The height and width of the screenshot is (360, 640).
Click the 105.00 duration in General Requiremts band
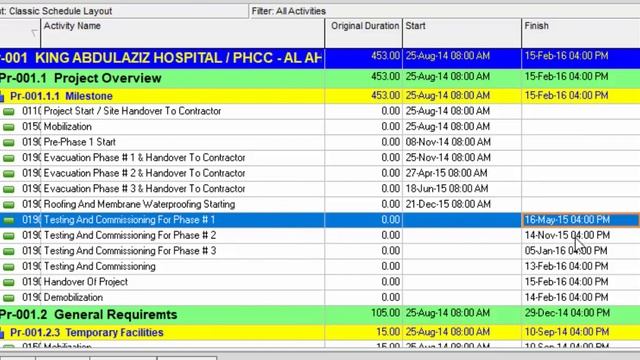click(x=385, y=313)
